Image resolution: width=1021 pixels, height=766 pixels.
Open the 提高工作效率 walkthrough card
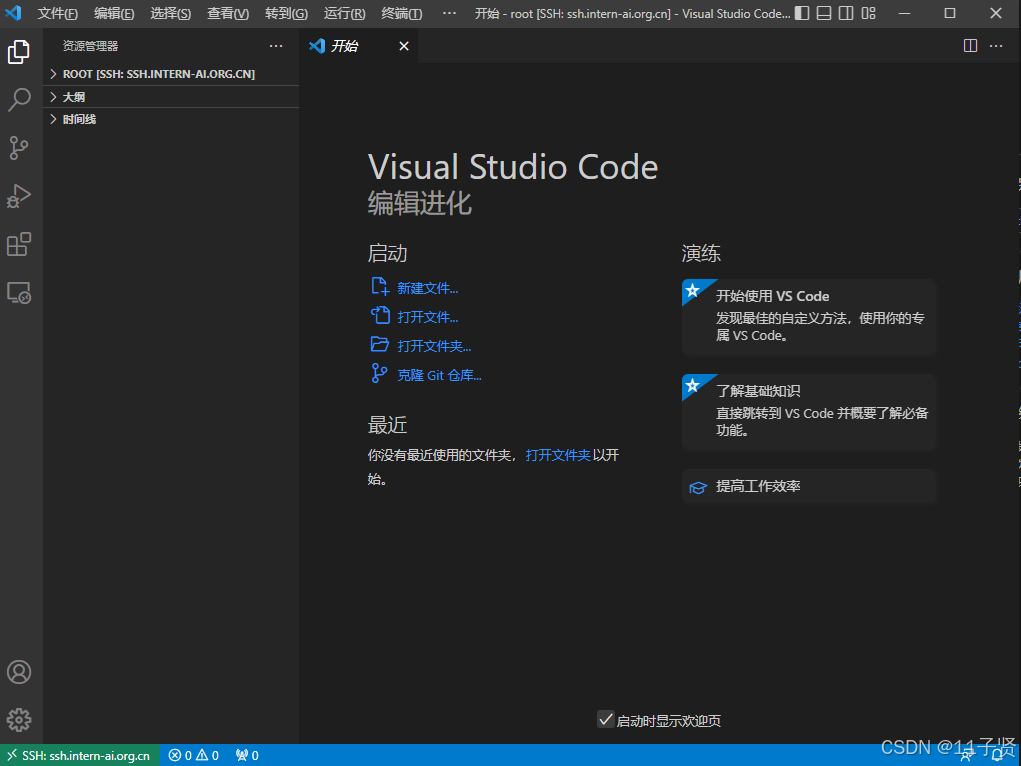[x=809, y=487]
